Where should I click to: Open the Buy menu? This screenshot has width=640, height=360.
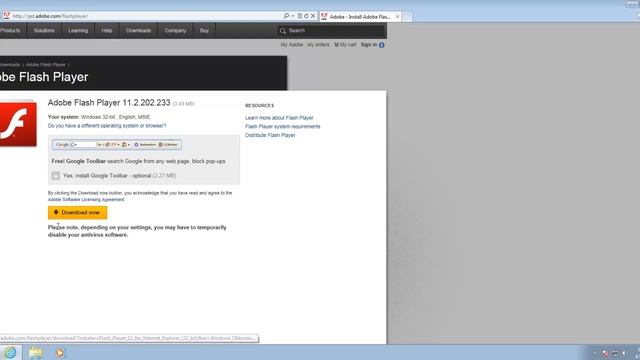(204, 31)
